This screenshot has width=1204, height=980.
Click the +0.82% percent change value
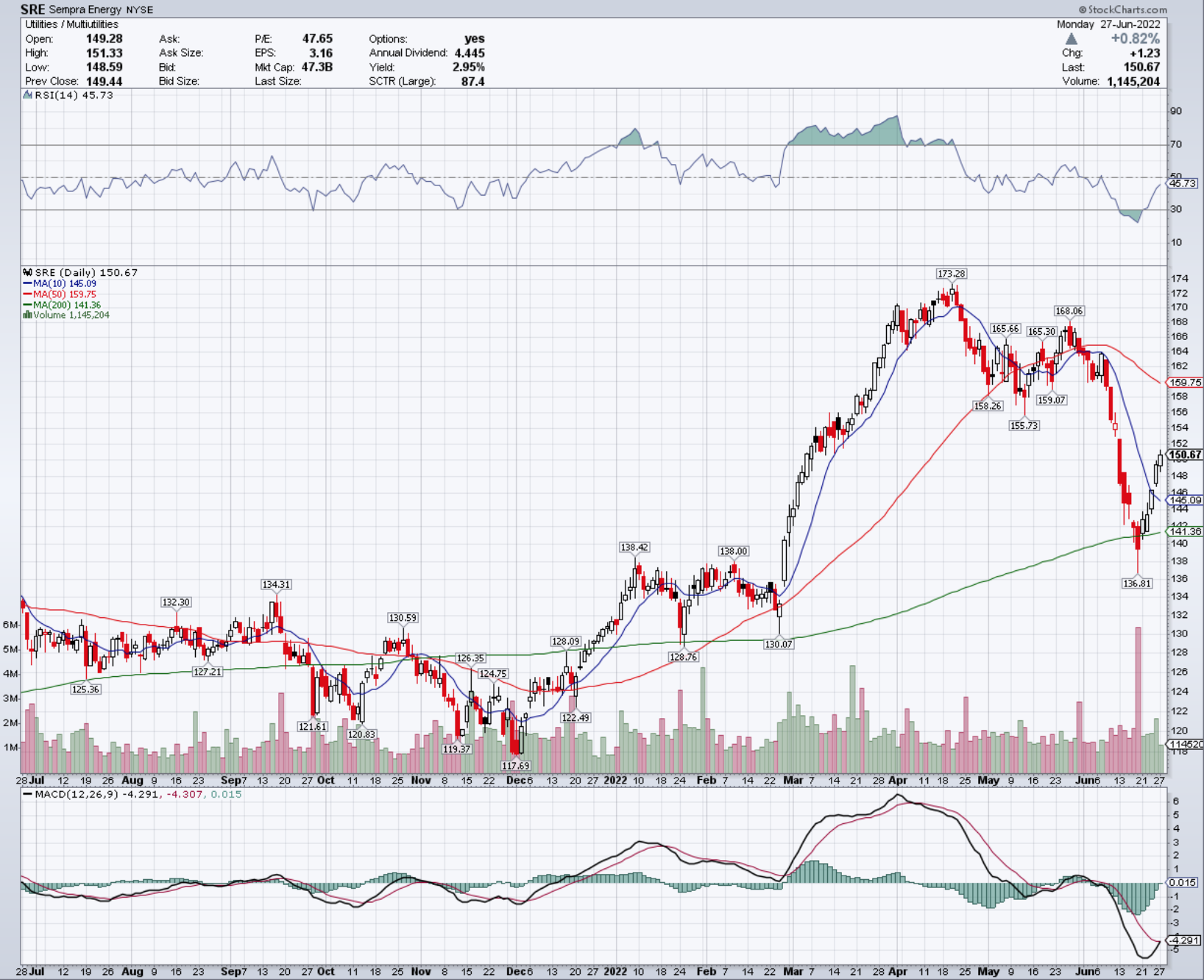pos(1136,39)
